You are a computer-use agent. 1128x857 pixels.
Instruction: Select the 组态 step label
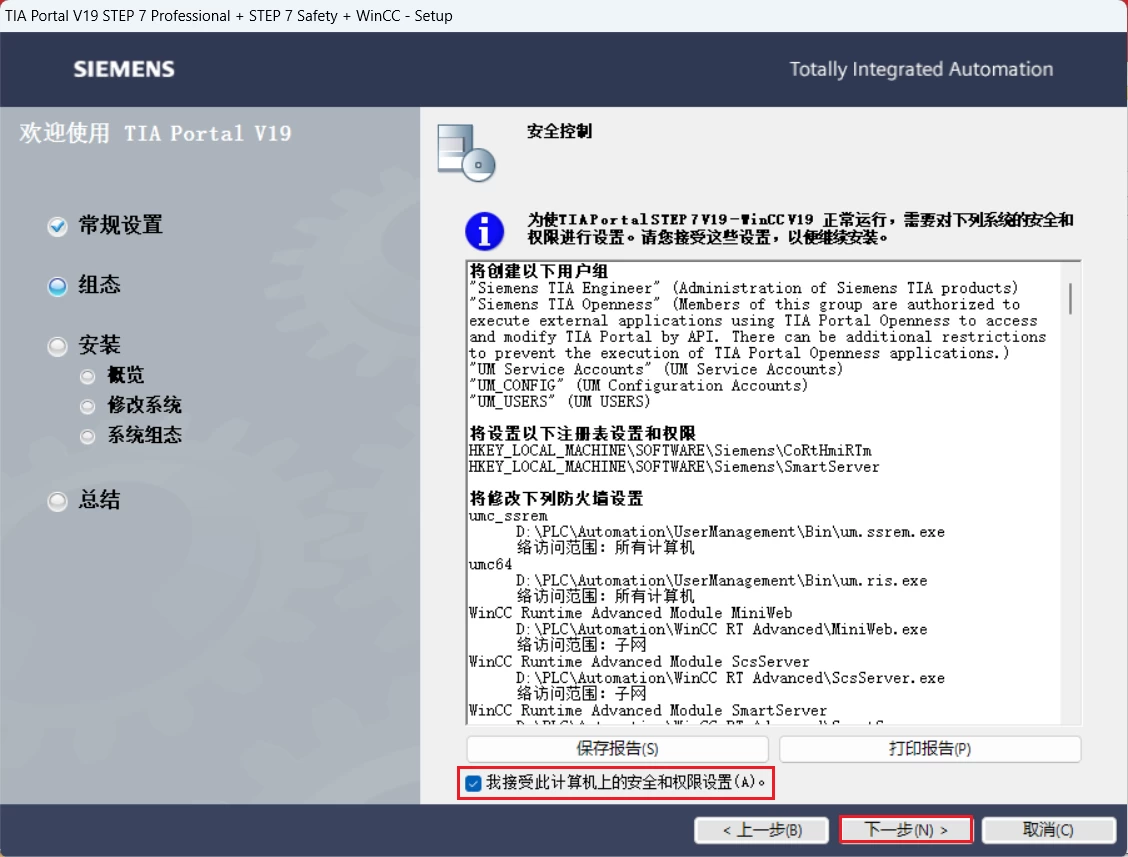[99, 285]
